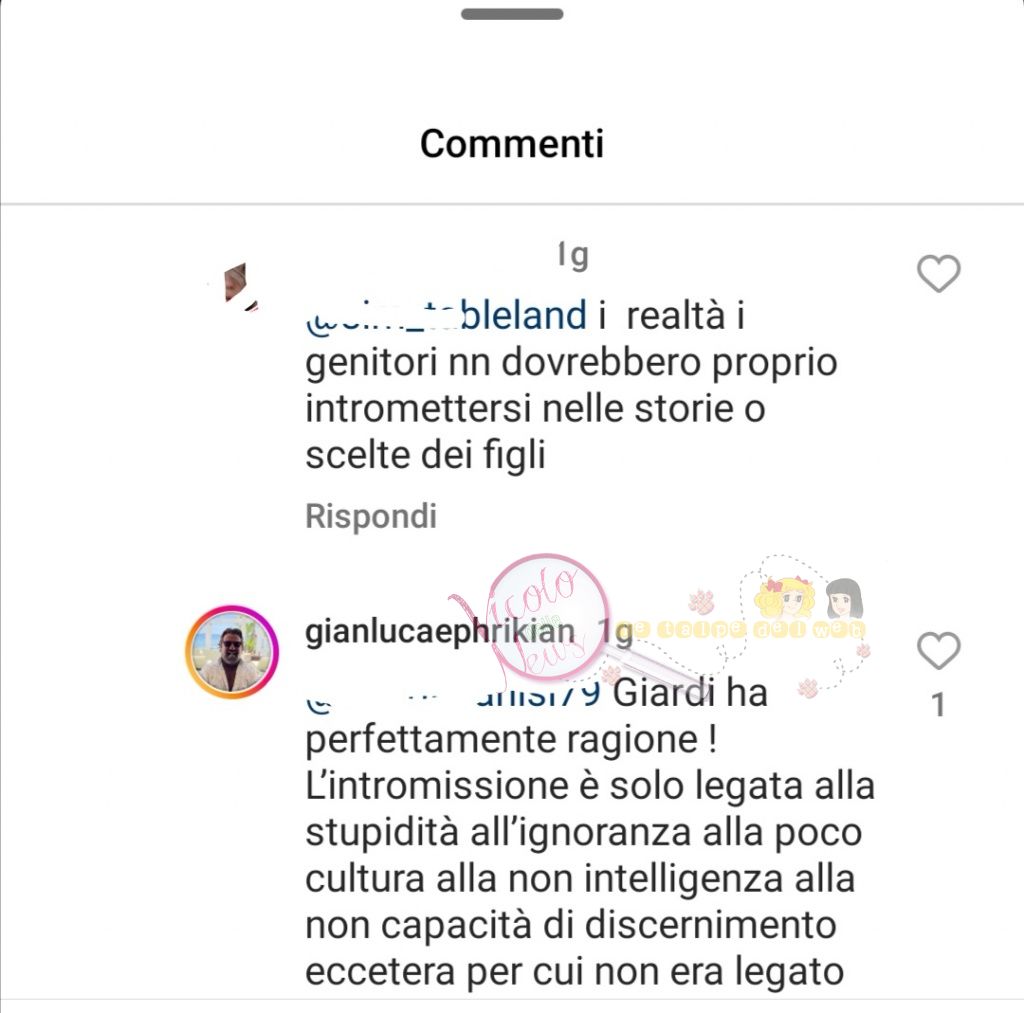This screenshot has height=1013, width=1024.
Task: Click the dark-haired cartoon girl watermark
Action: (x=844, y=598)
